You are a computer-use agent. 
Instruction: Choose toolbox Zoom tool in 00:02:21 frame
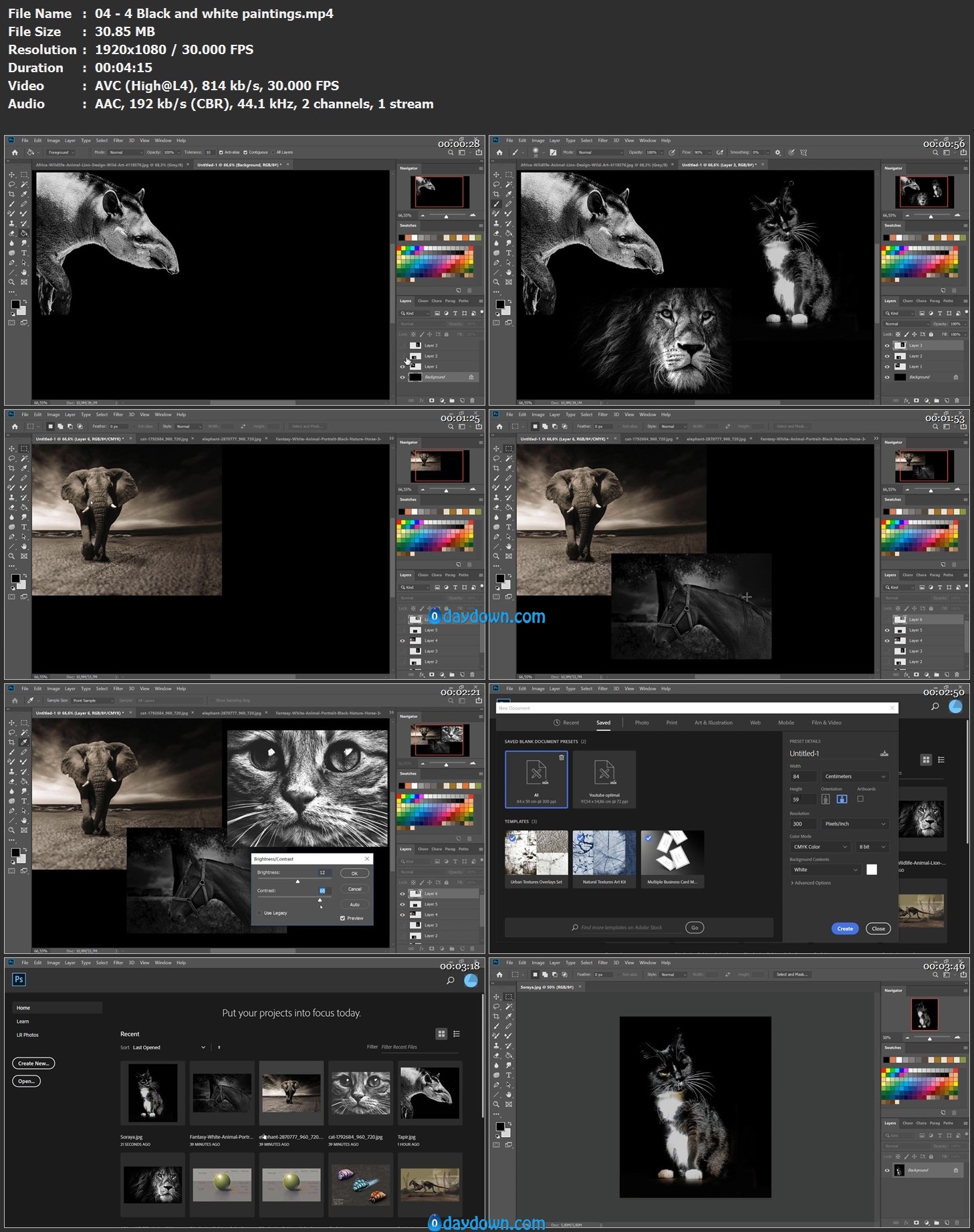(x=11, y=830)
